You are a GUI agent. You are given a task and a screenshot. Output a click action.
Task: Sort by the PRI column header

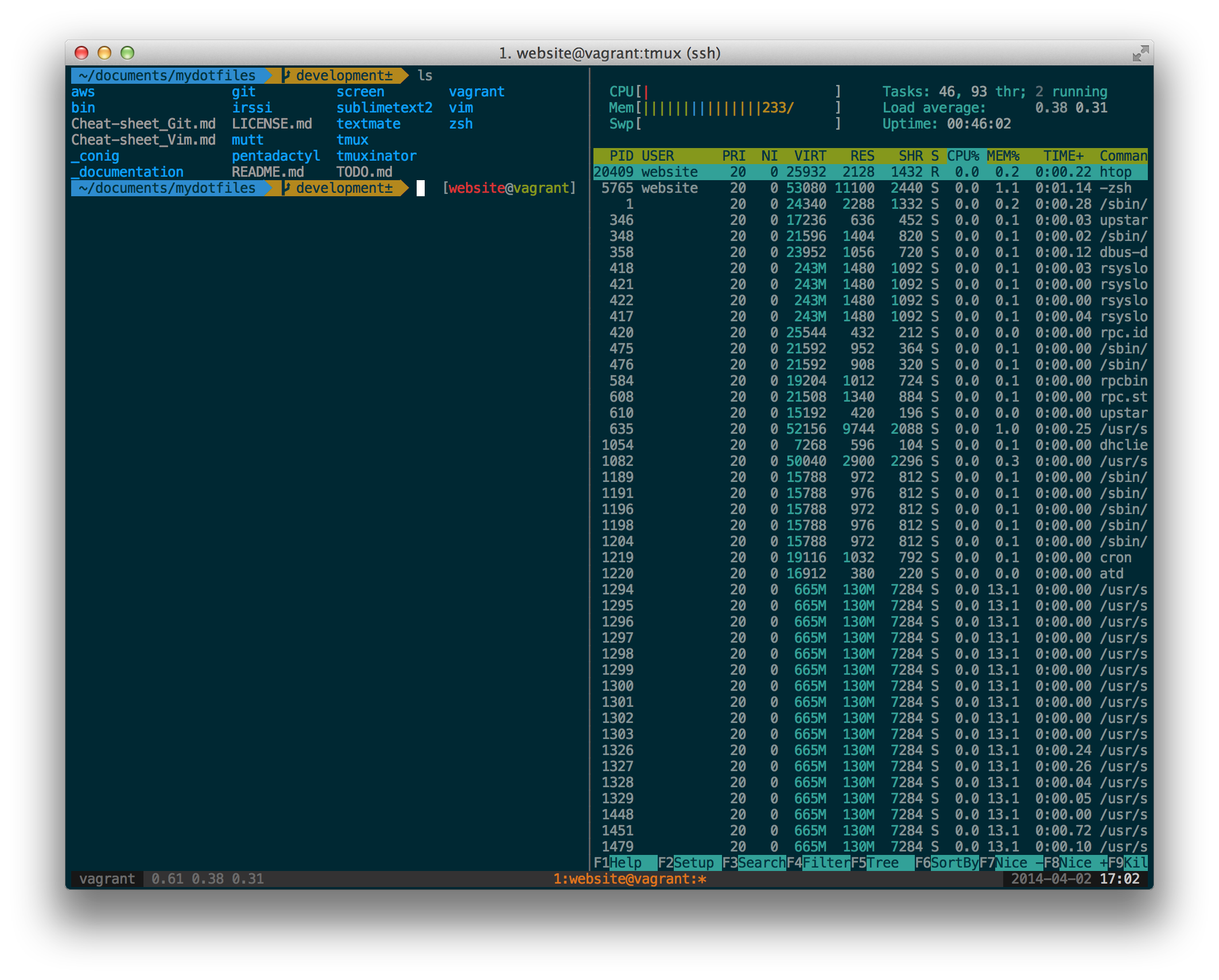733,155
